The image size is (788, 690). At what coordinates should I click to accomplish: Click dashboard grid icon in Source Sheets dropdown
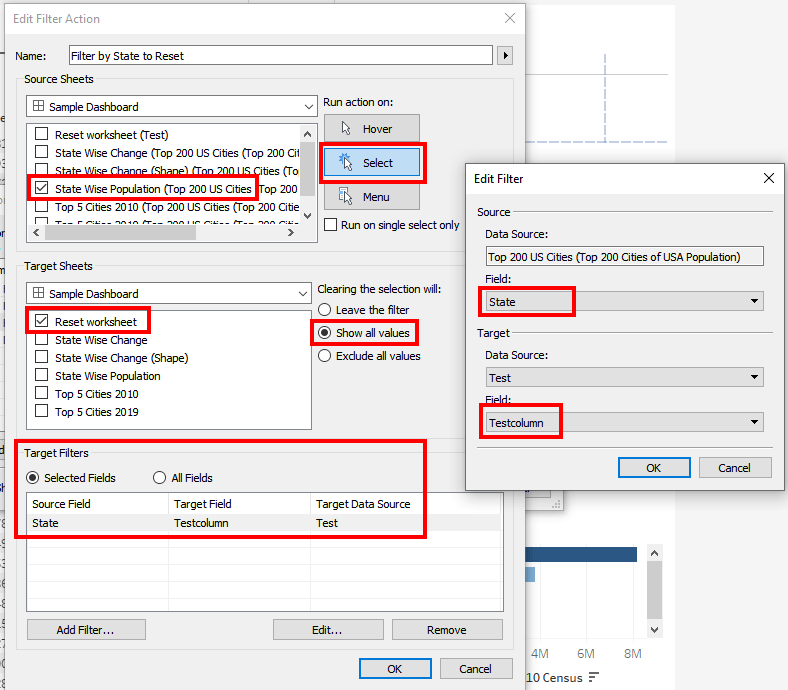pos(38,106)
